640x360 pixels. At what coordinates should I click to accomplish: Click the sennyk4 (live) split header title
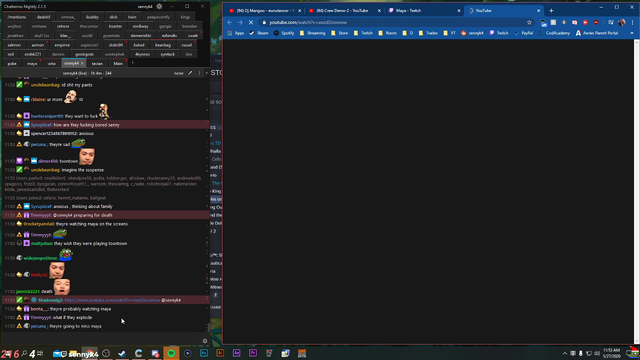[87, 73]
